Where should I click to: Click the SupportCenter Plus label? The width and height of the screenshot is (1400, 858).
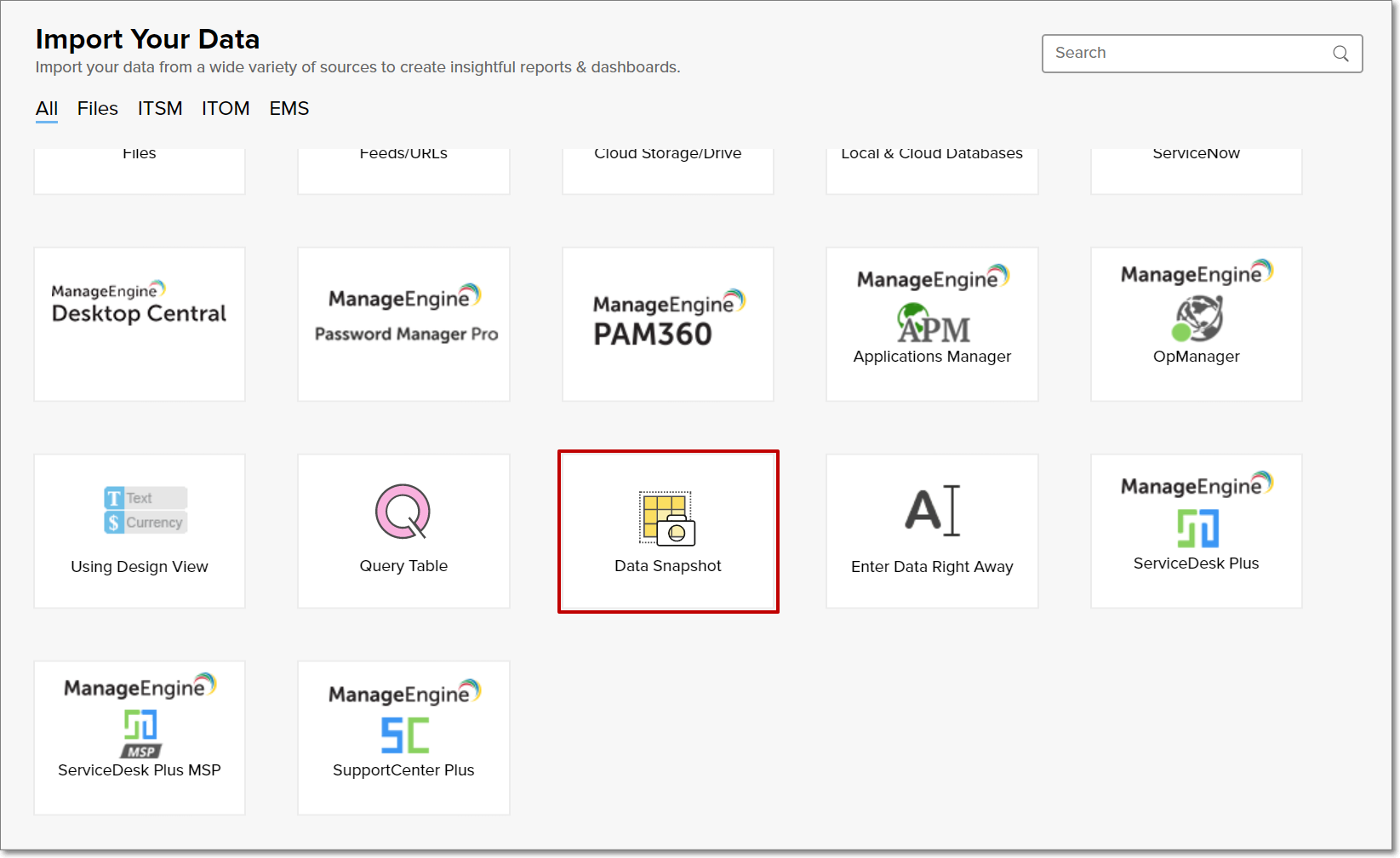point(403,770)
